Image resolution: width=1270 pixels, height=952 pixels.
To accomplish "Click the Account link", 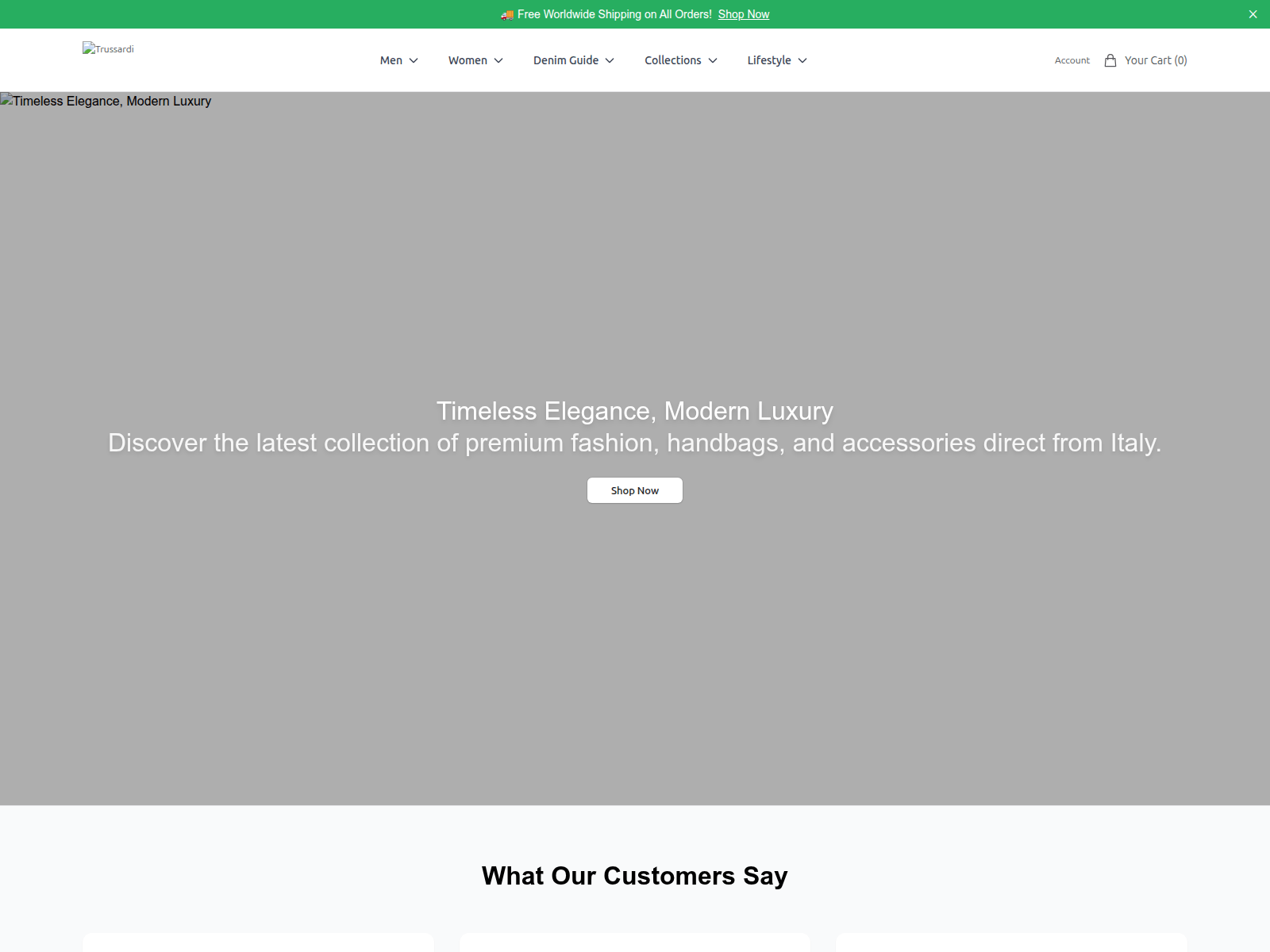I will pos(1072,60).
